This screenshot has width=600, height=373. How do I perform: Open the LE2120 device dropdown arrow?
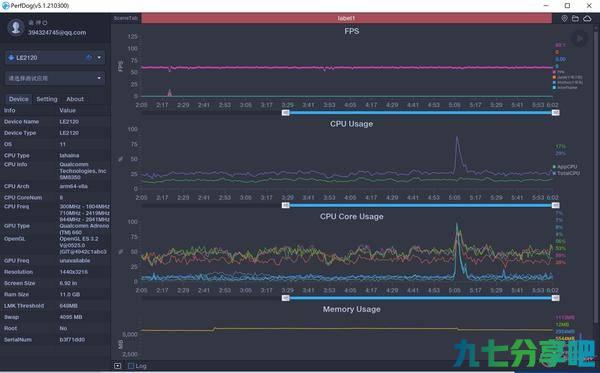click(99, 58)
